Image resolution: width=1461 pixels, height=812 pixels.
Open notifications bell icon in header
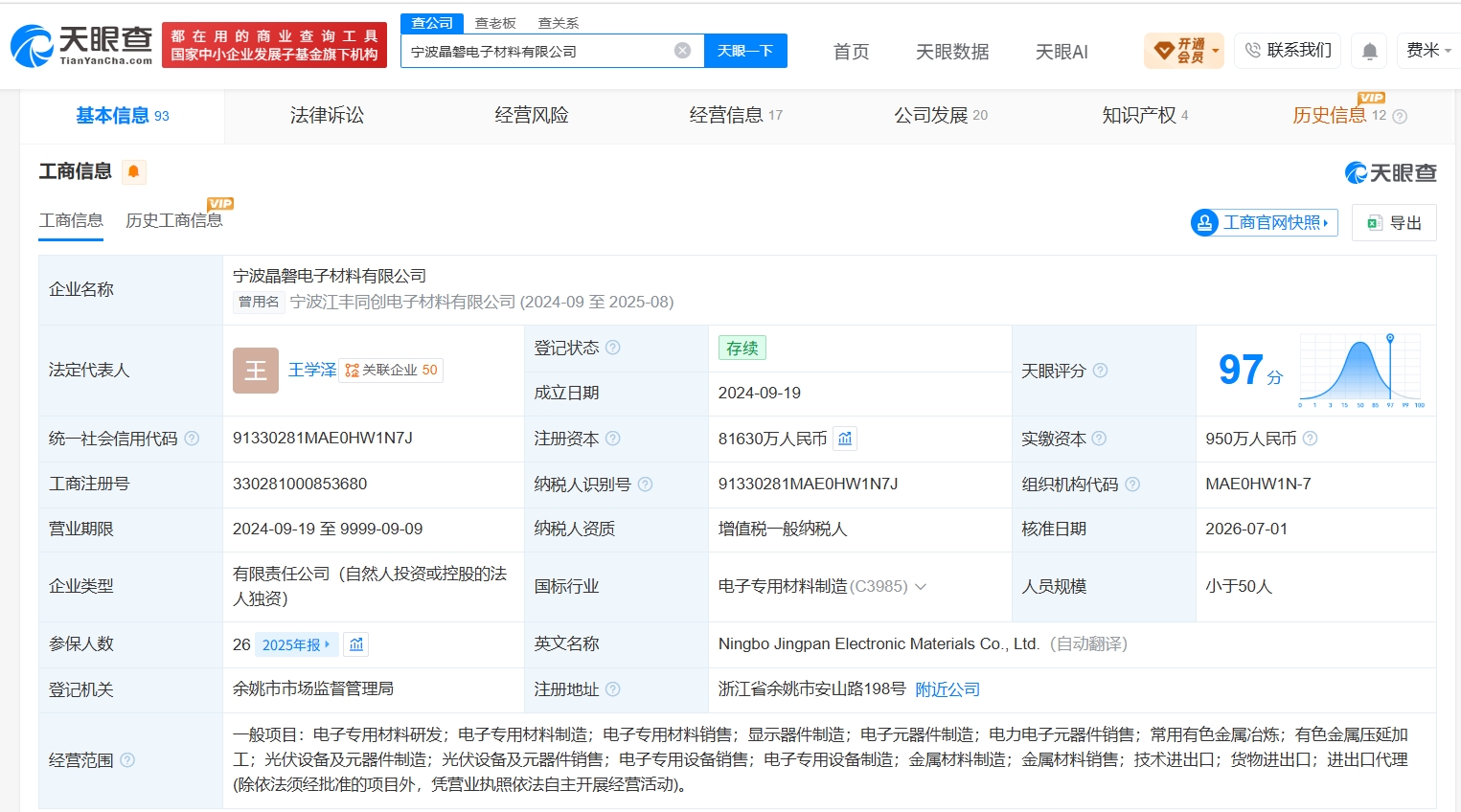[1370, 51]
